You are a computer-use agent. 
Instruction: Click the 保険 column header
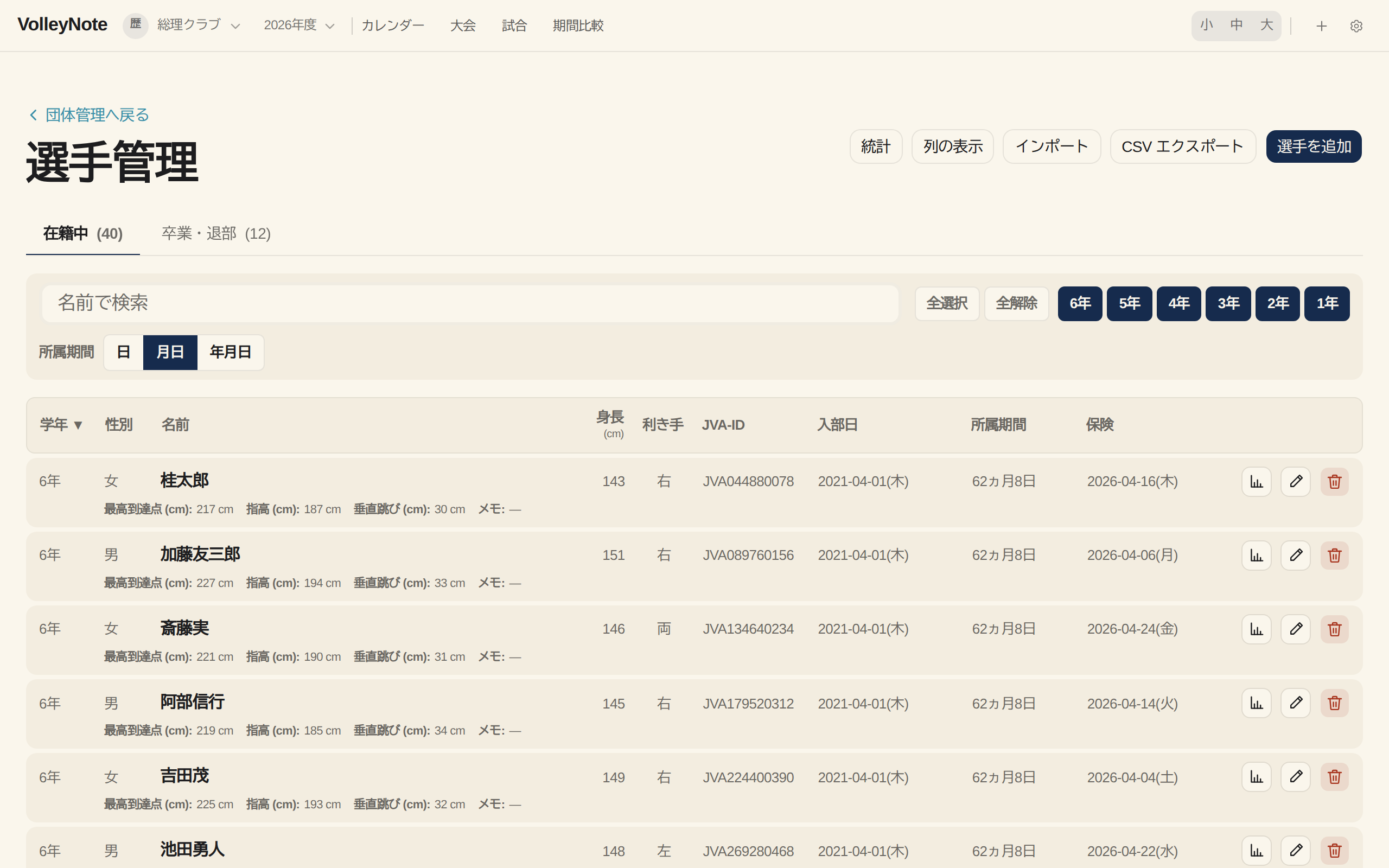tap(1100, 425)
